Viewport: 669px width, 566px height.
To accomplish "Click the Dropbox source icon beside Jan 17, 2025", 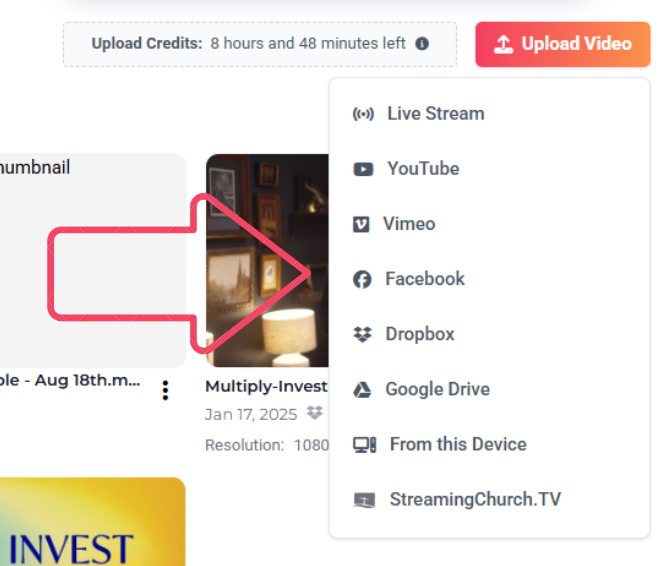I will 315,413.
